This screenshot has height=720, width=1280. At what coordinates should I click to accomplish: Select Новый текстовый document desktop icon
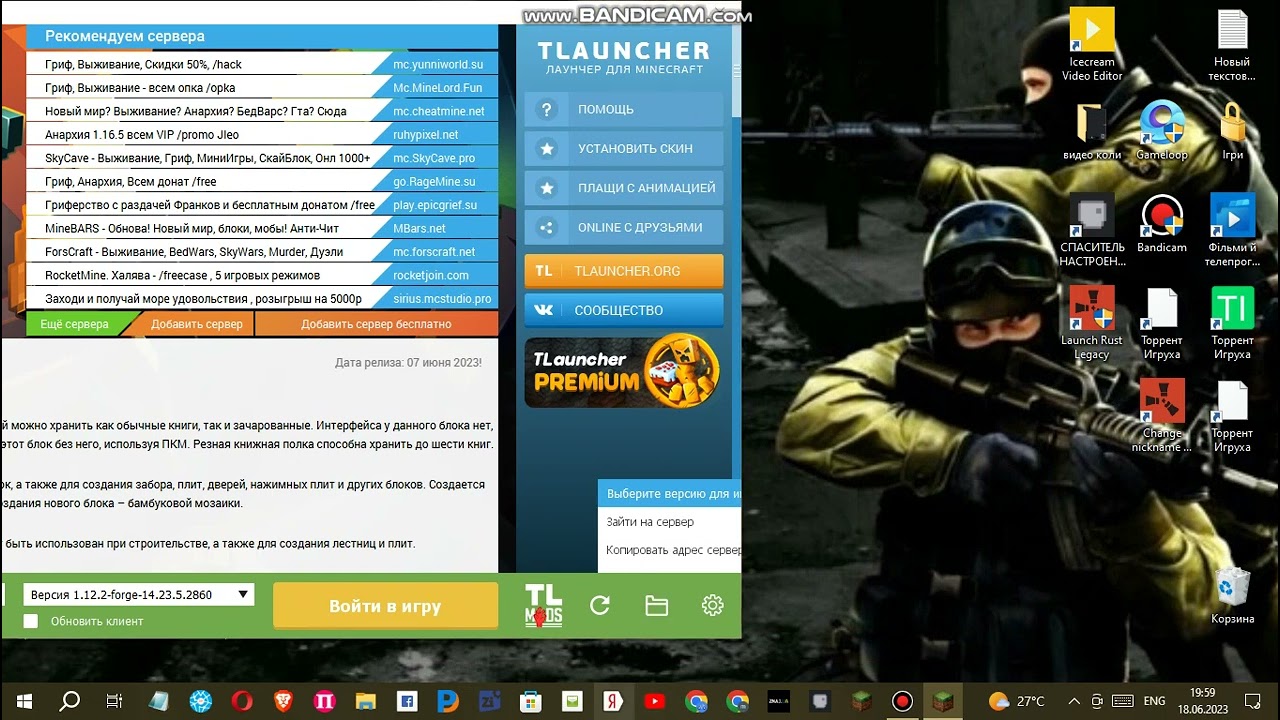point(1233,45)
